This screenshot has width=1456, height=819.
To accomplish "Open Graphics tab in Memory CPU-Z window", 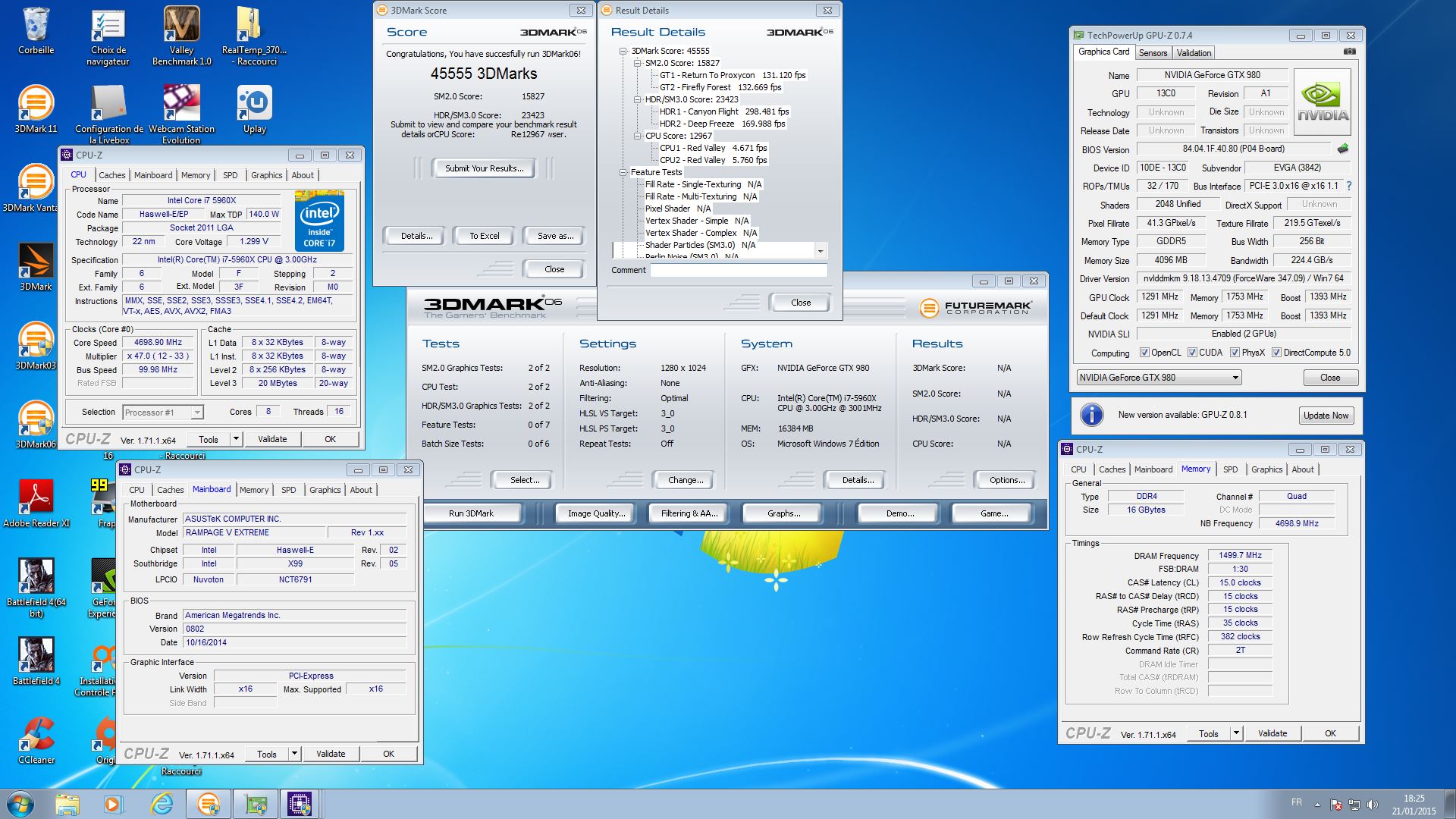I will click(1267, 469).
